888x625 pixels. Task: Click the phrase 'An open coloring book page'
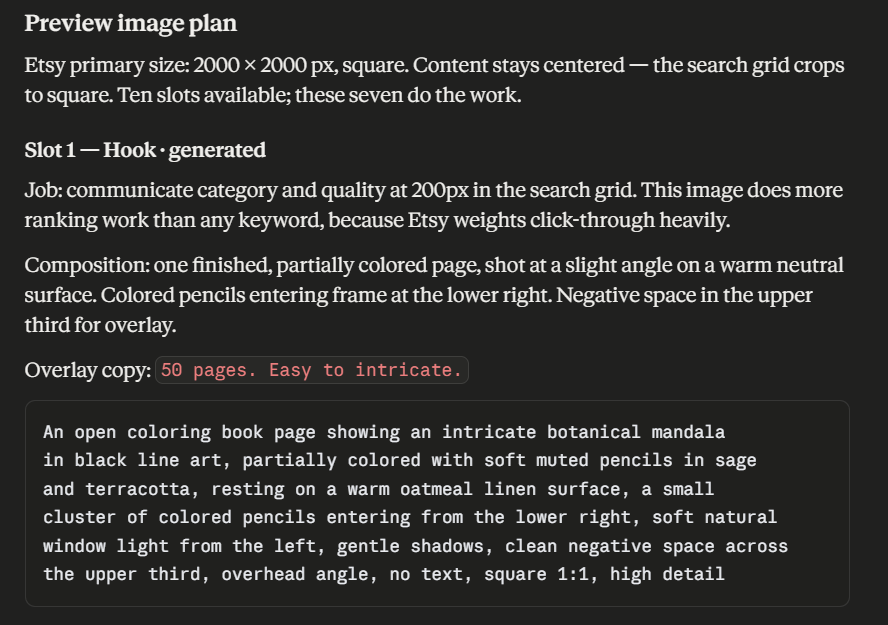pyautogui.click(x=179, y=433)
